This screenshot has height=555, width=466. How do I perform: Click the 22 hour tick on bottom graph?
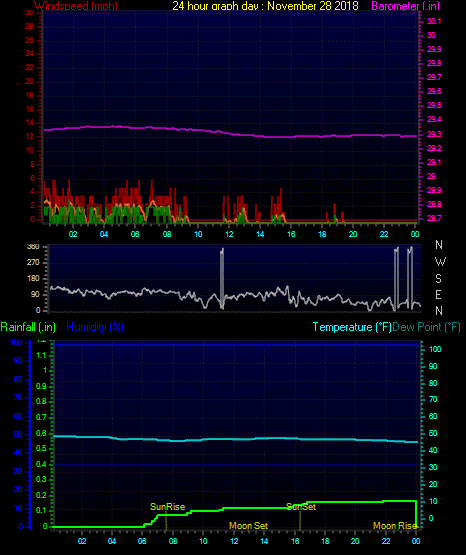click(386, 541)
